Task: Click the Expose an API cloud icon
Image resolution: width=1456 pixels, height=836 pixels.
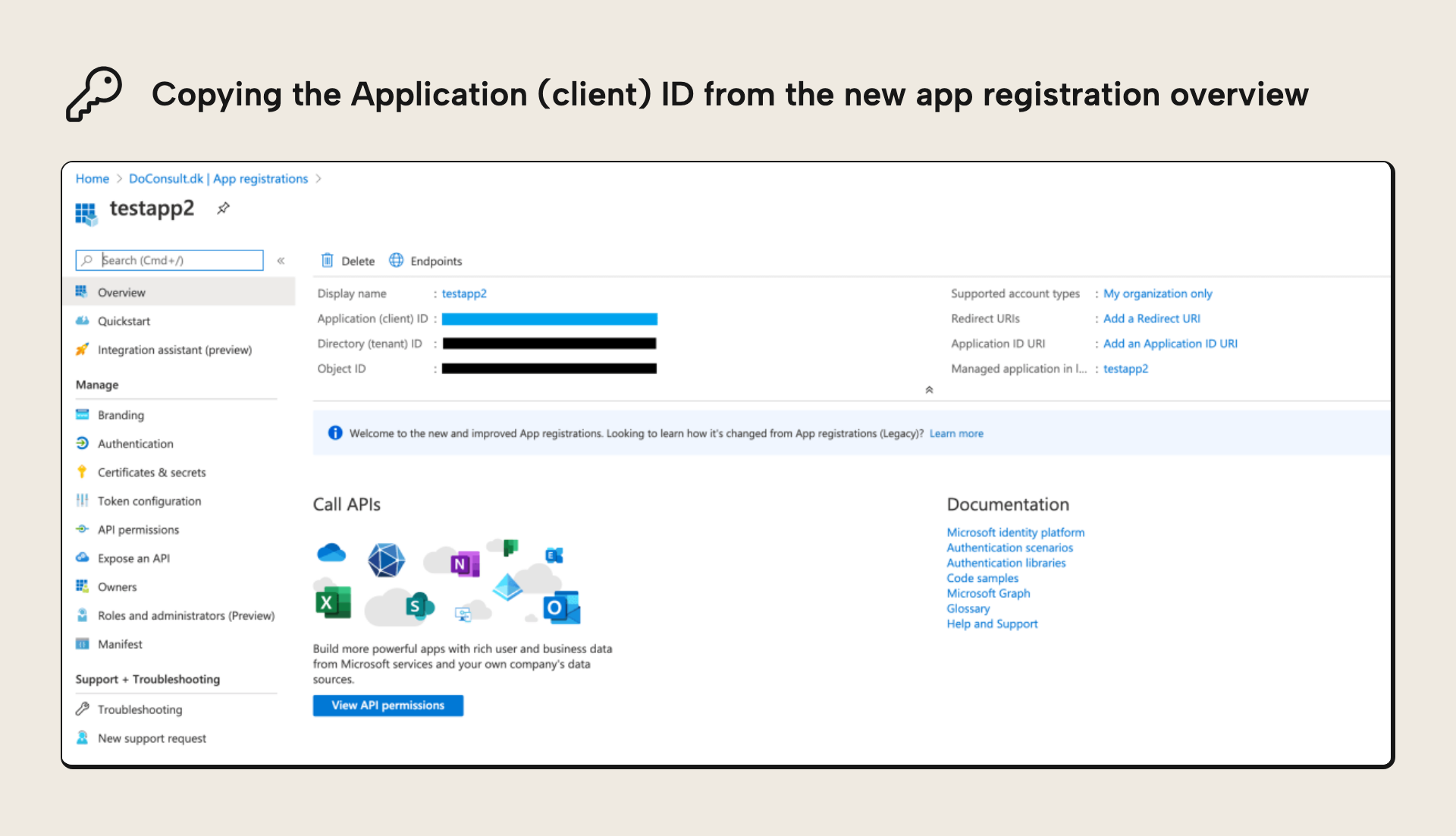Action: coord(82,558)
